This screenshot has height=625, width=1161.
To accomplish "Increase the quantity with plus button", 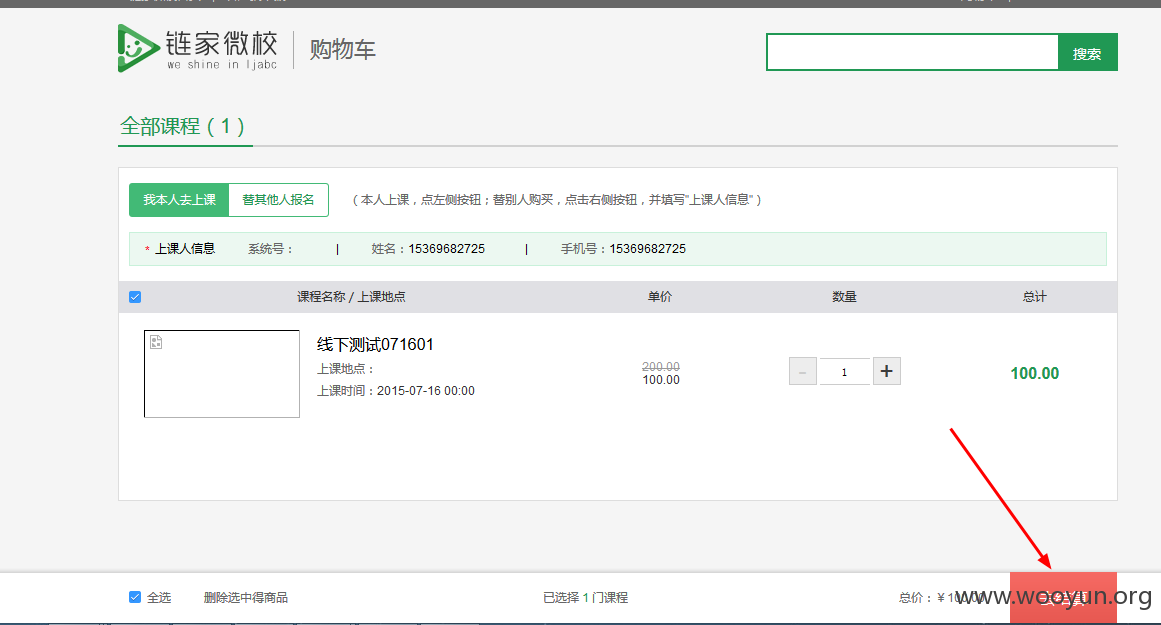I will coord(886,371).
